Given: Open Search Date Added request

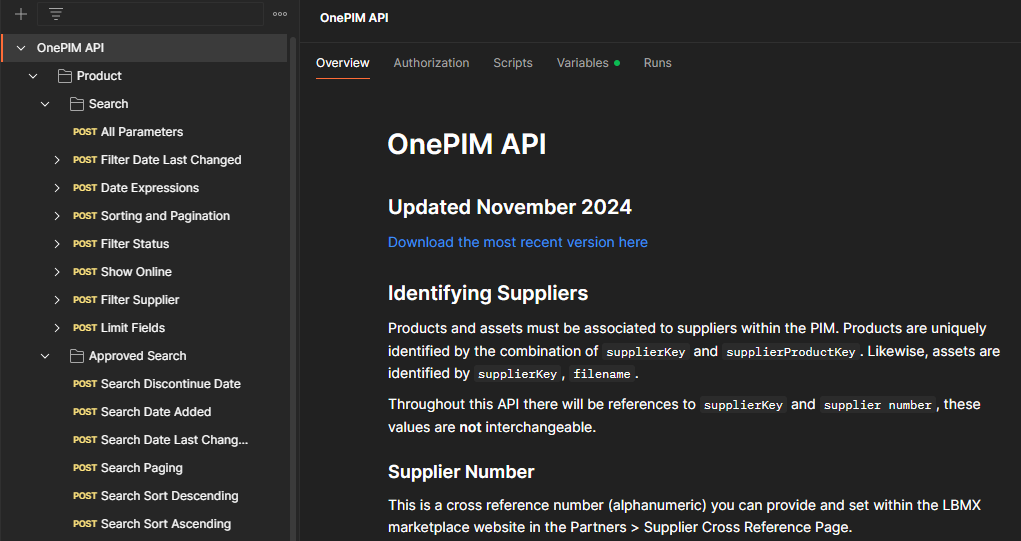Looking at the screenshot, I should (x=141, y=412).
